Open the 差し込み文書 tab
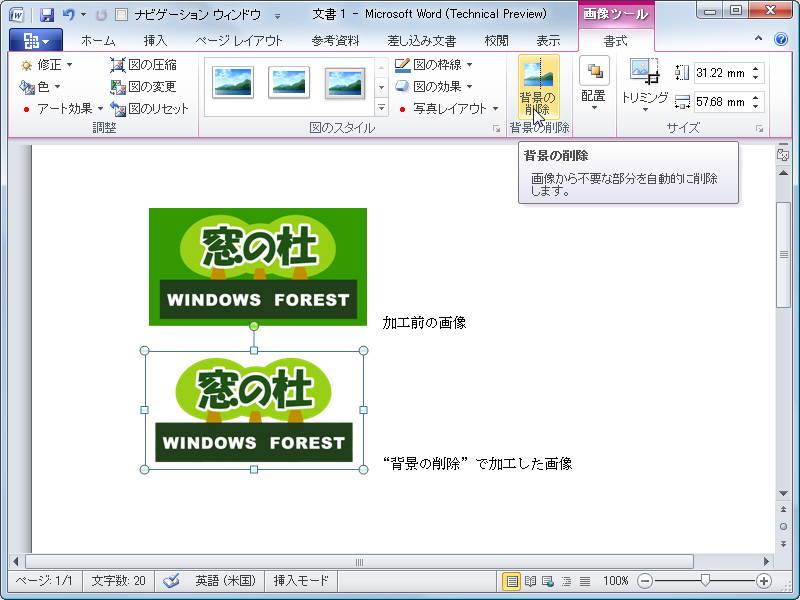 421,41
